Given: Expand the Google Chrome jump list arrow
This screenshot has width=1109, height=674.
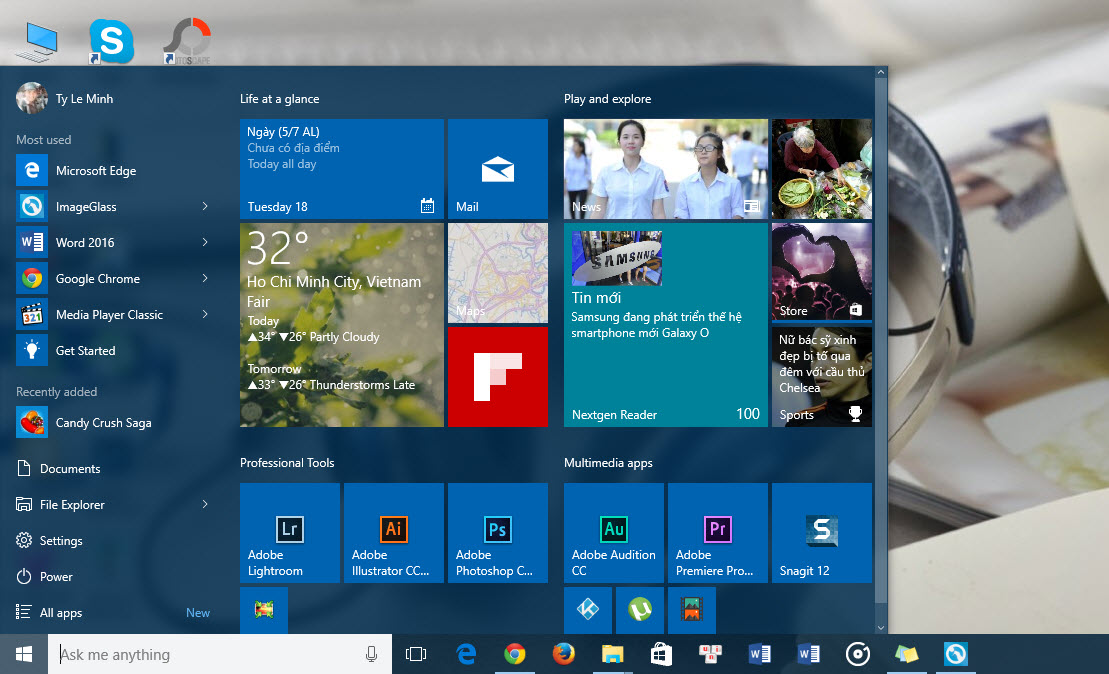Looking at the screenshot, I should click(x=205, y=279).
